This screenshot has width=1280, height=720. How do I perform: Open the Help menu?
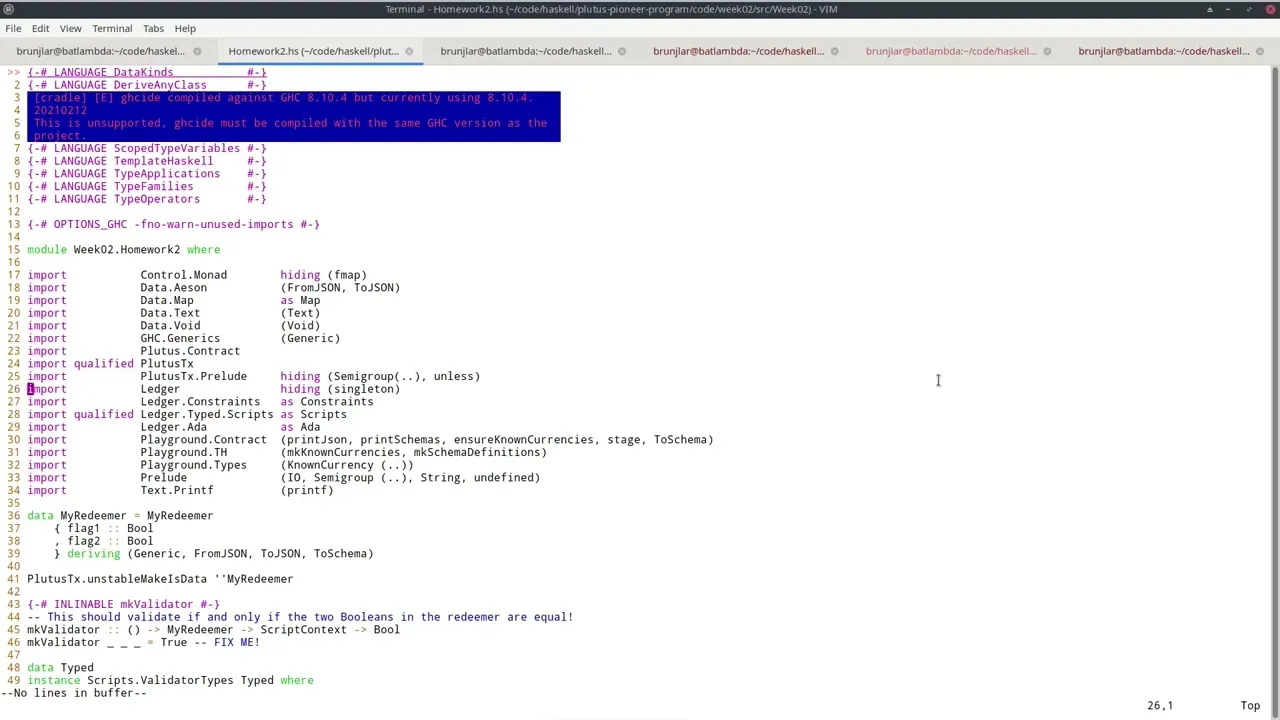[185, 28]
